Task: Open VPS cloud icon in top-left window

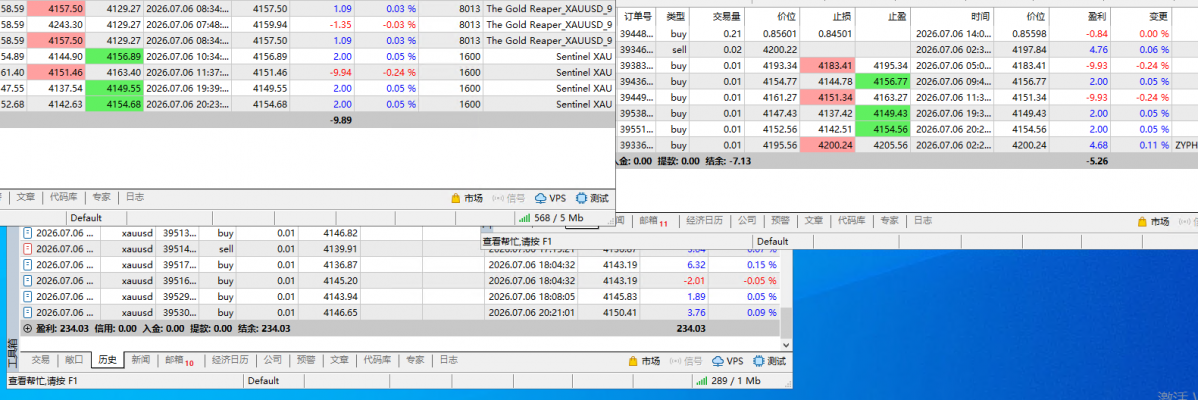Action: tap(541, 198)
